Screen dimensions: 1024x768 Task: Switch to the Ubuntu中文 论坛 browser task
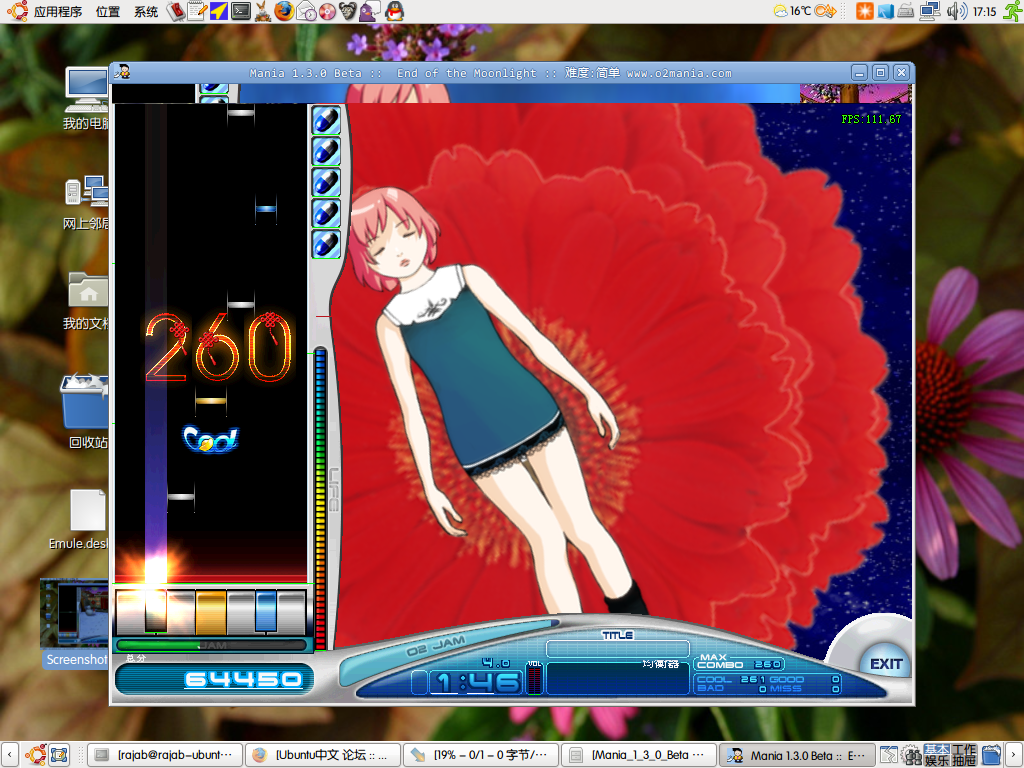pos(323,755)
